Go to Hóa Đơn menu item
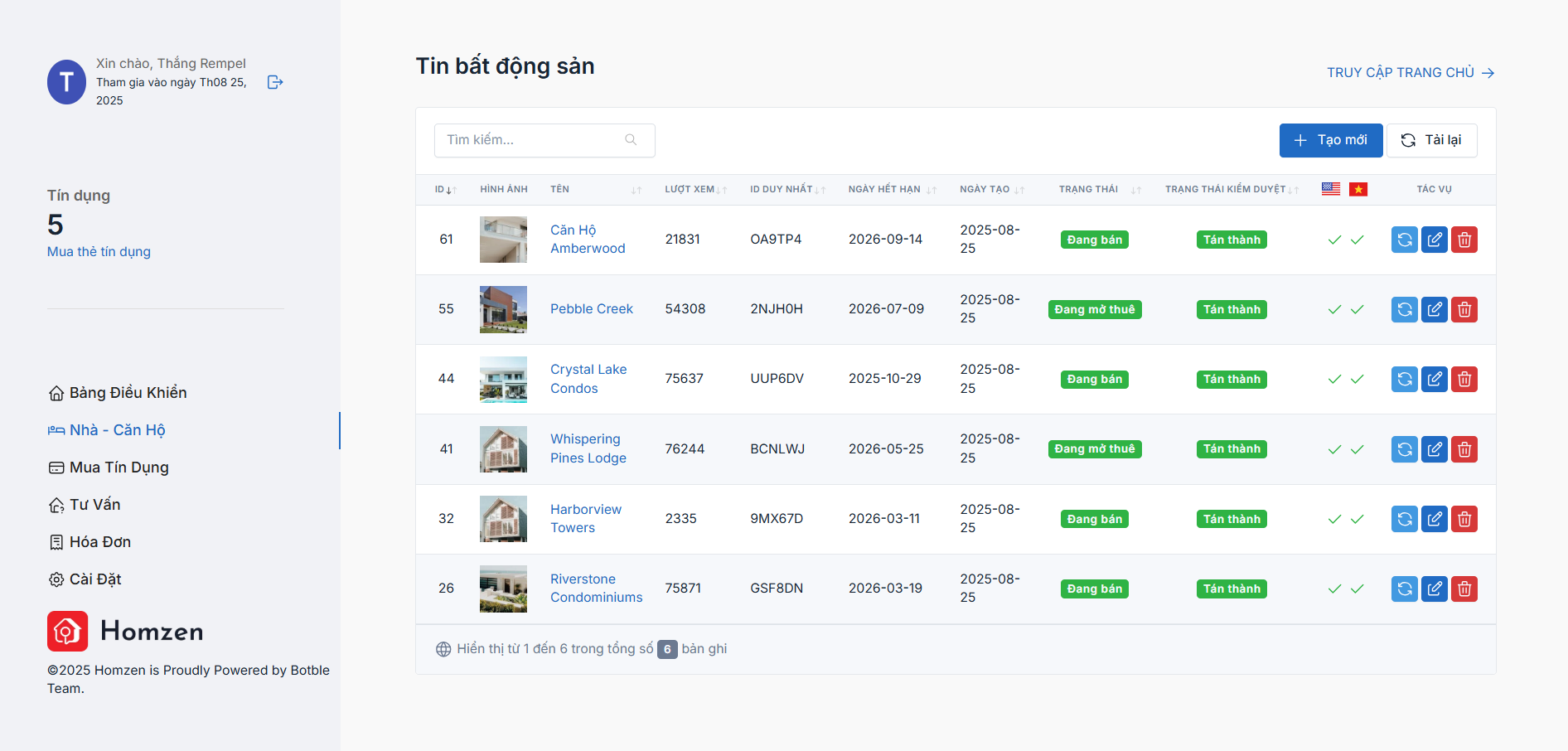The height and width of the screenshot is (751, 1568). pos(99,542)
